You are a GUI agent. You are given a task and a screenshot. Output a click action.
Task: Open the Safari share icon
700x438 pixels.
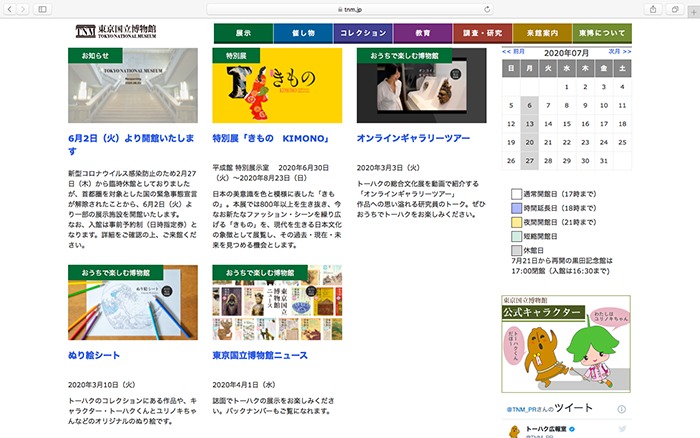click(x=653, y=9)
